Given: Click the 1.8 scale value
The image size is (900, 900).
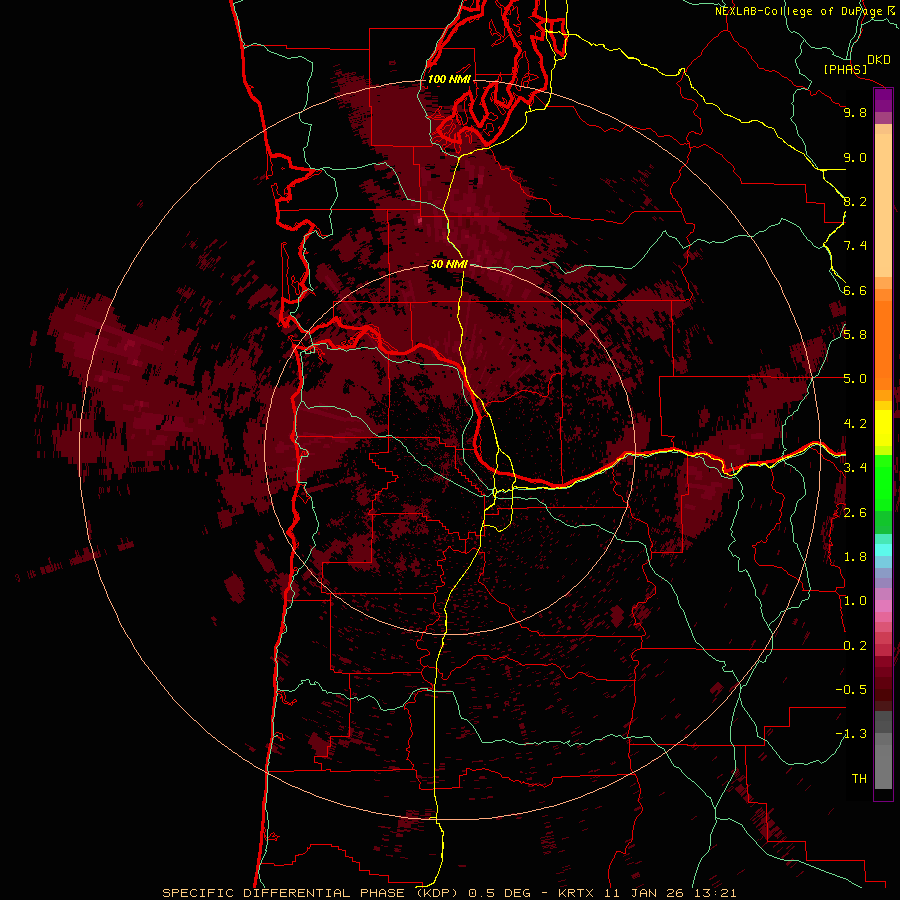Looking at the screenshot, I should pyautogui.click(x=855, y=557).
